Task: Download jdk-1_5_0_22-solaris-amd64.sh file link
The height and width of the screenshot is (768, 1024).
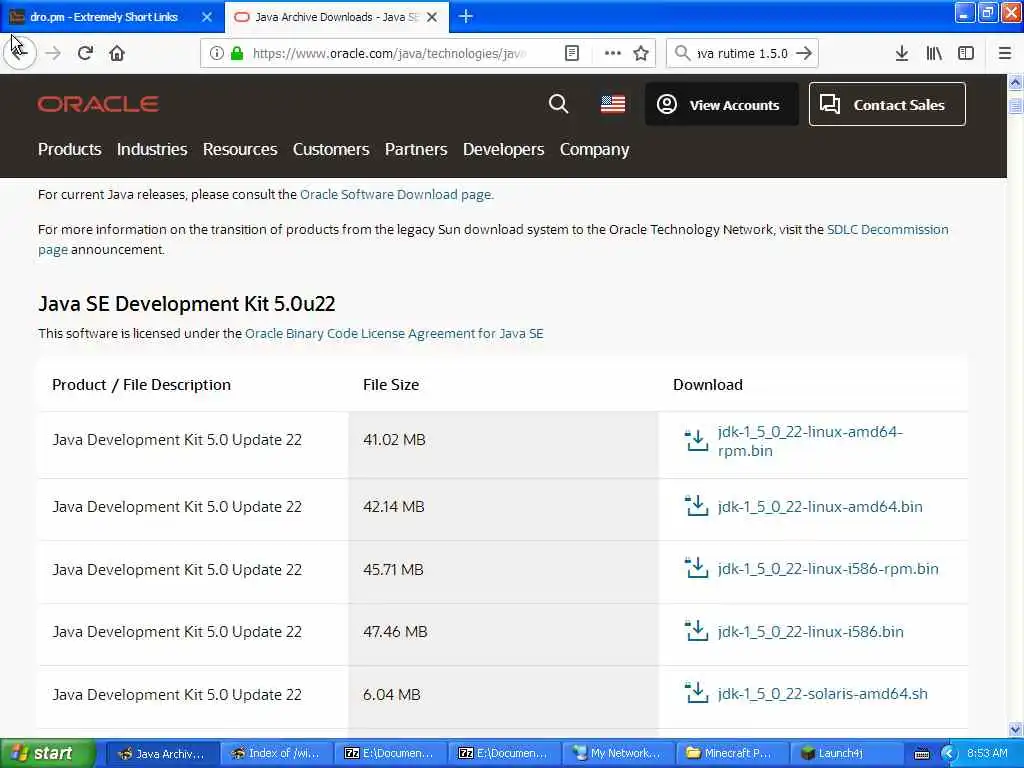Action: [822, 694]
